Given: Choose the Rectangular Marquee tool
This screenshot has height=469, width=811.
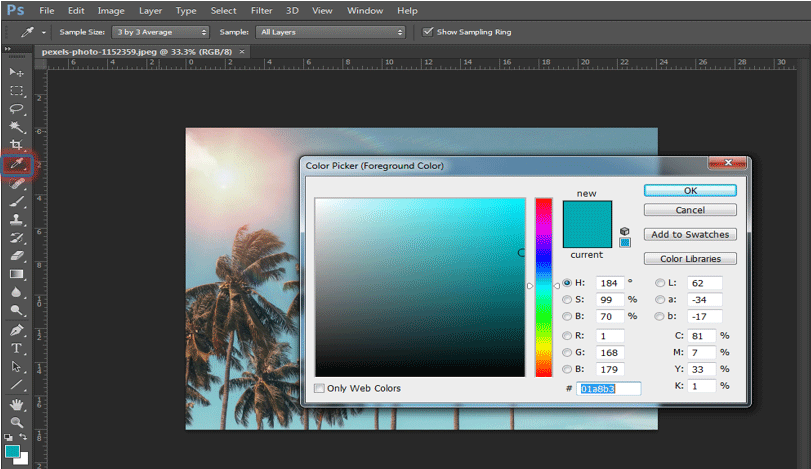Looking at the screenshot, I should pos(17,90).
